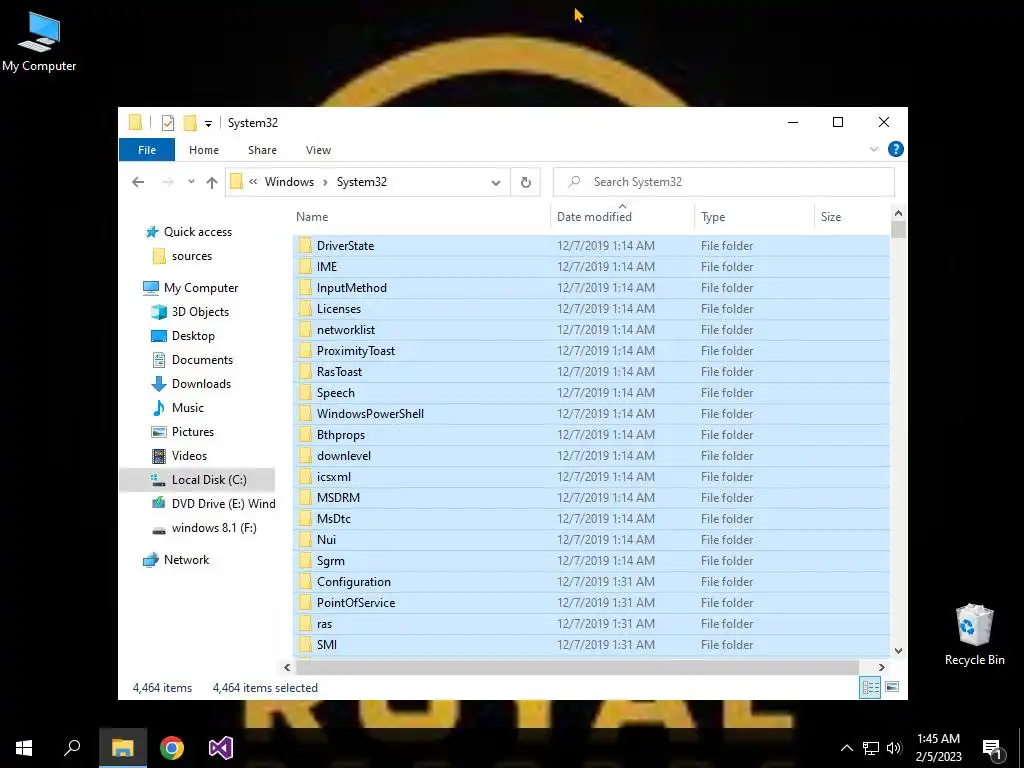Image resolution: width=1024 pixels, height=768 pixels.
Task: Open the Recycle Bin desktop icon
Action: pyautogui.click(x=974, y=634)
